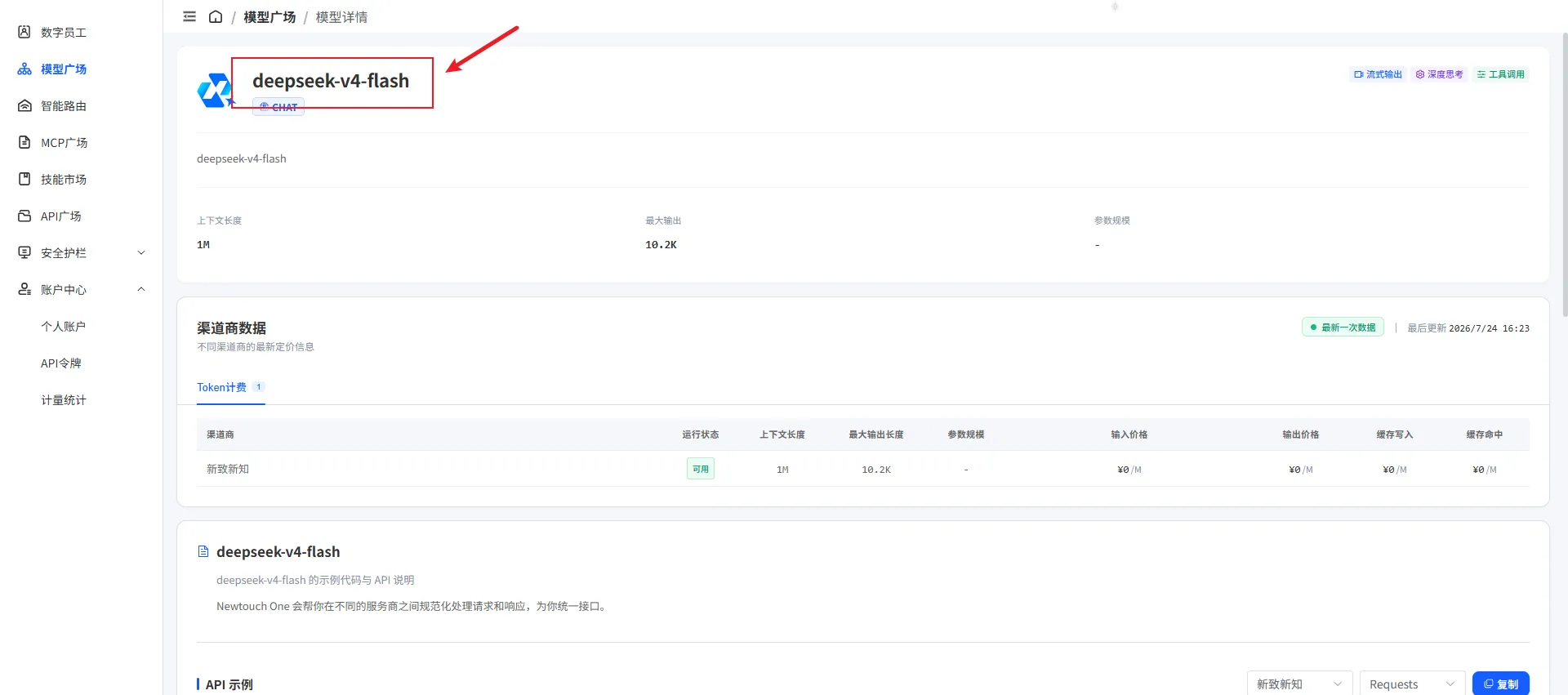The image size is (1568, 695).
Task: Click the 运行状态 column header
Action: [701, 434]
